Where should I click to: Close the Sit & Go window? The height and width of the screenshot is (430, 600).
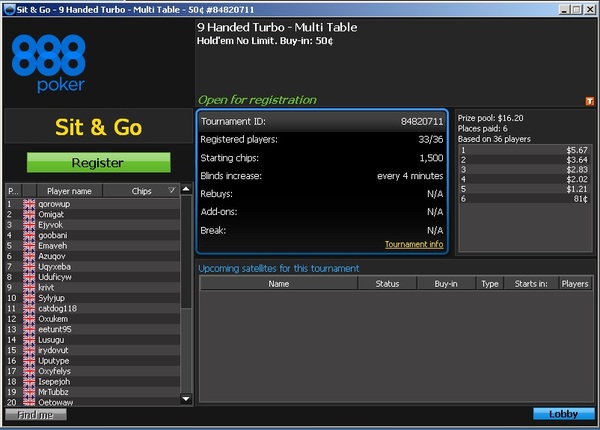point(590,10)
